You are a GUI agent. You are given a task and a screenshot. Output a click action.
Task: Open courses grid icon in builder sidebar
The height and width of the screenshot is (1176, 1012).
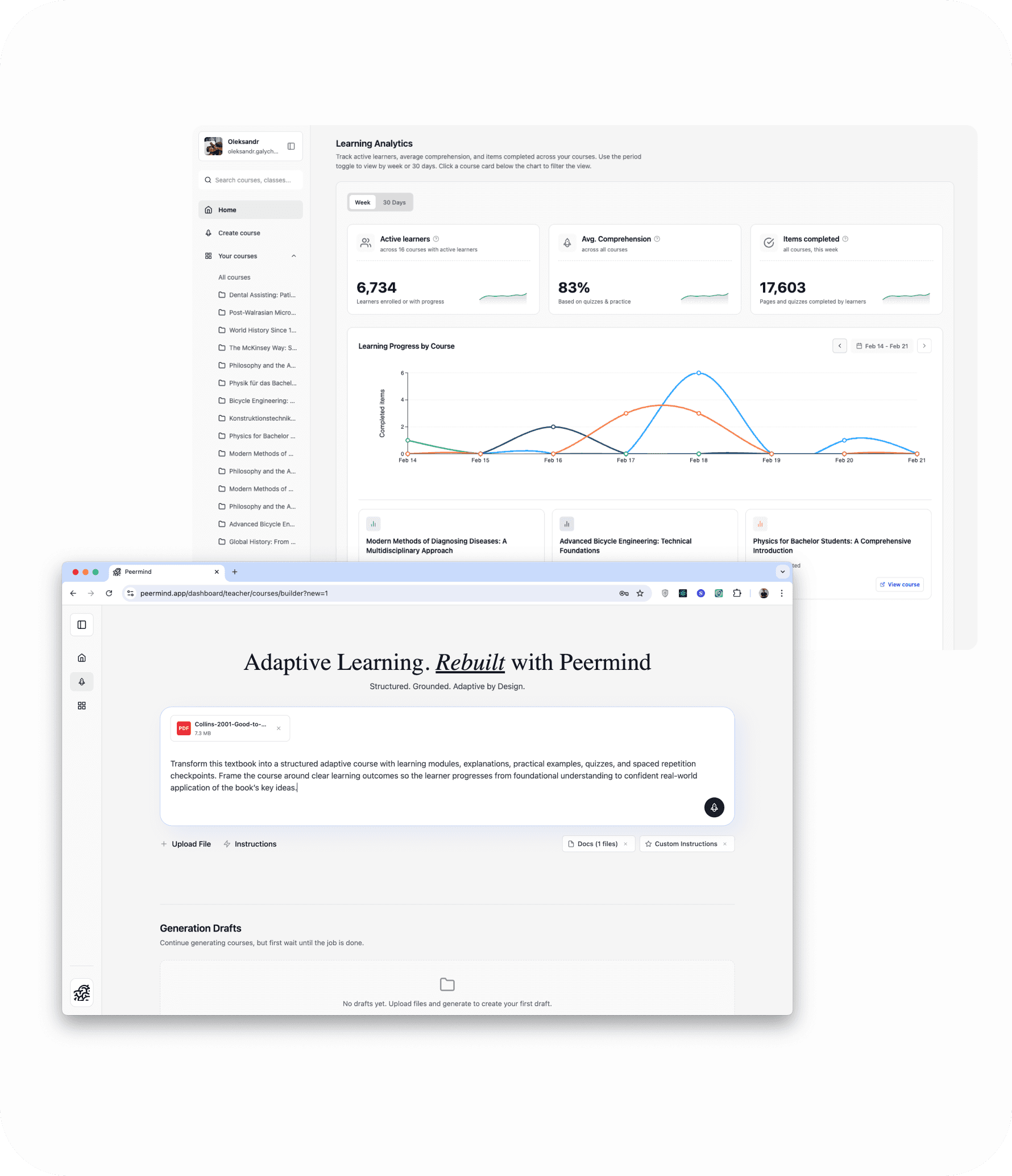pos(82,706)
